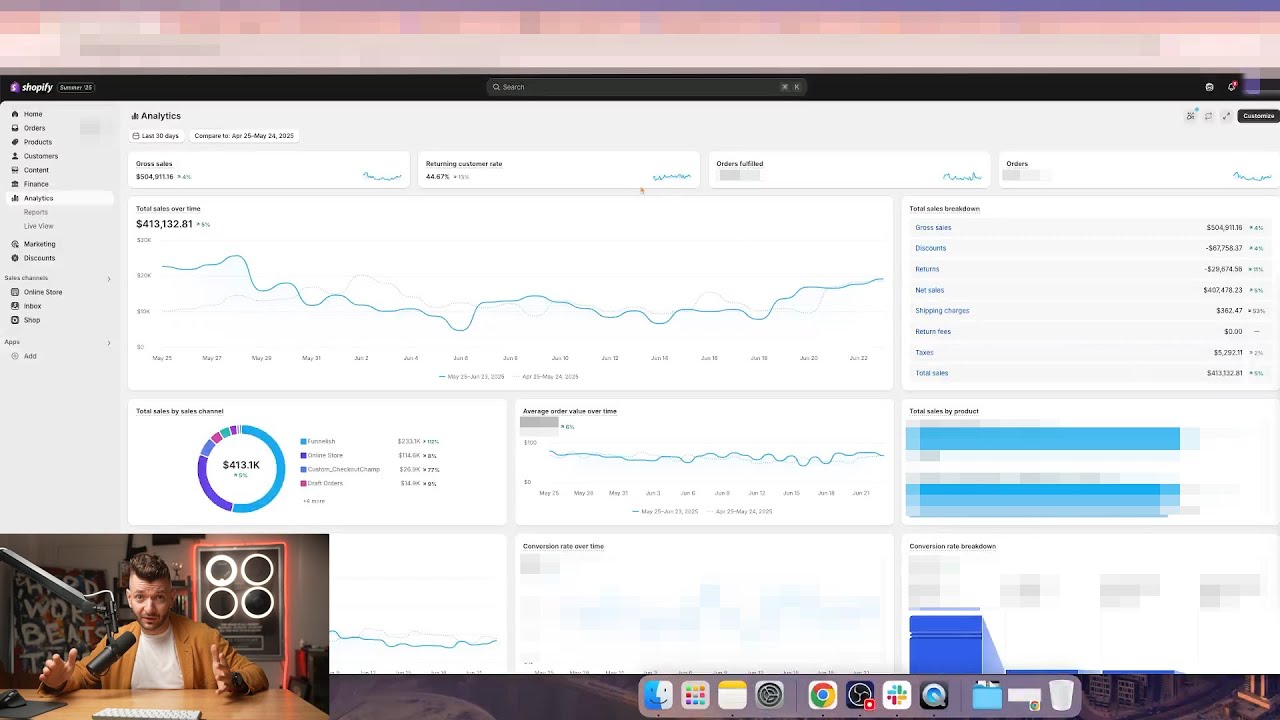The image size is (1280, 720).
Task: Click the Customize button
Action: point(1258,116)
